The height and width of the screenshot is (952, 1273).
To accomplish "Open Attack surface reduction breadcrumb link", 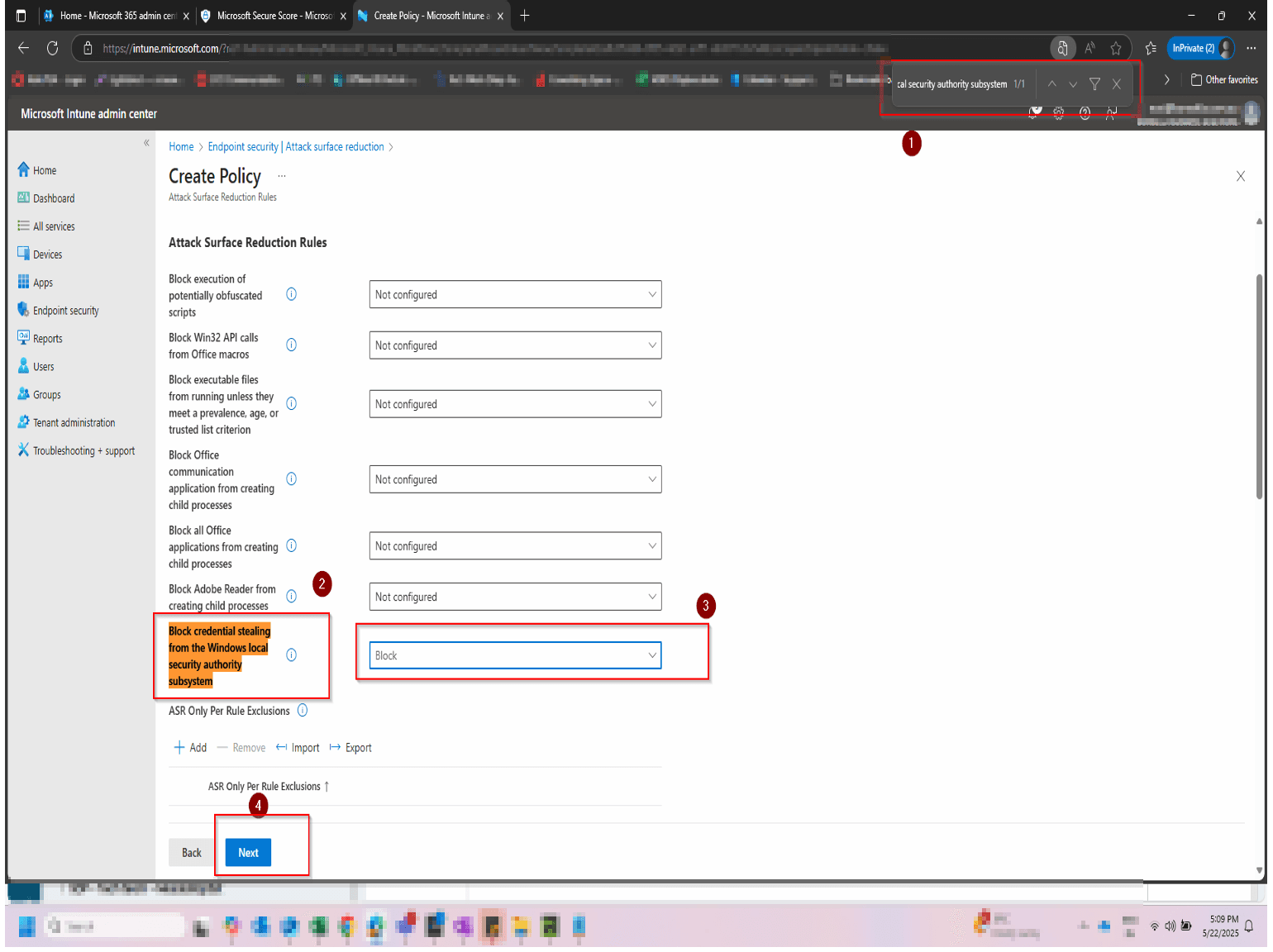I will point(335,147).
